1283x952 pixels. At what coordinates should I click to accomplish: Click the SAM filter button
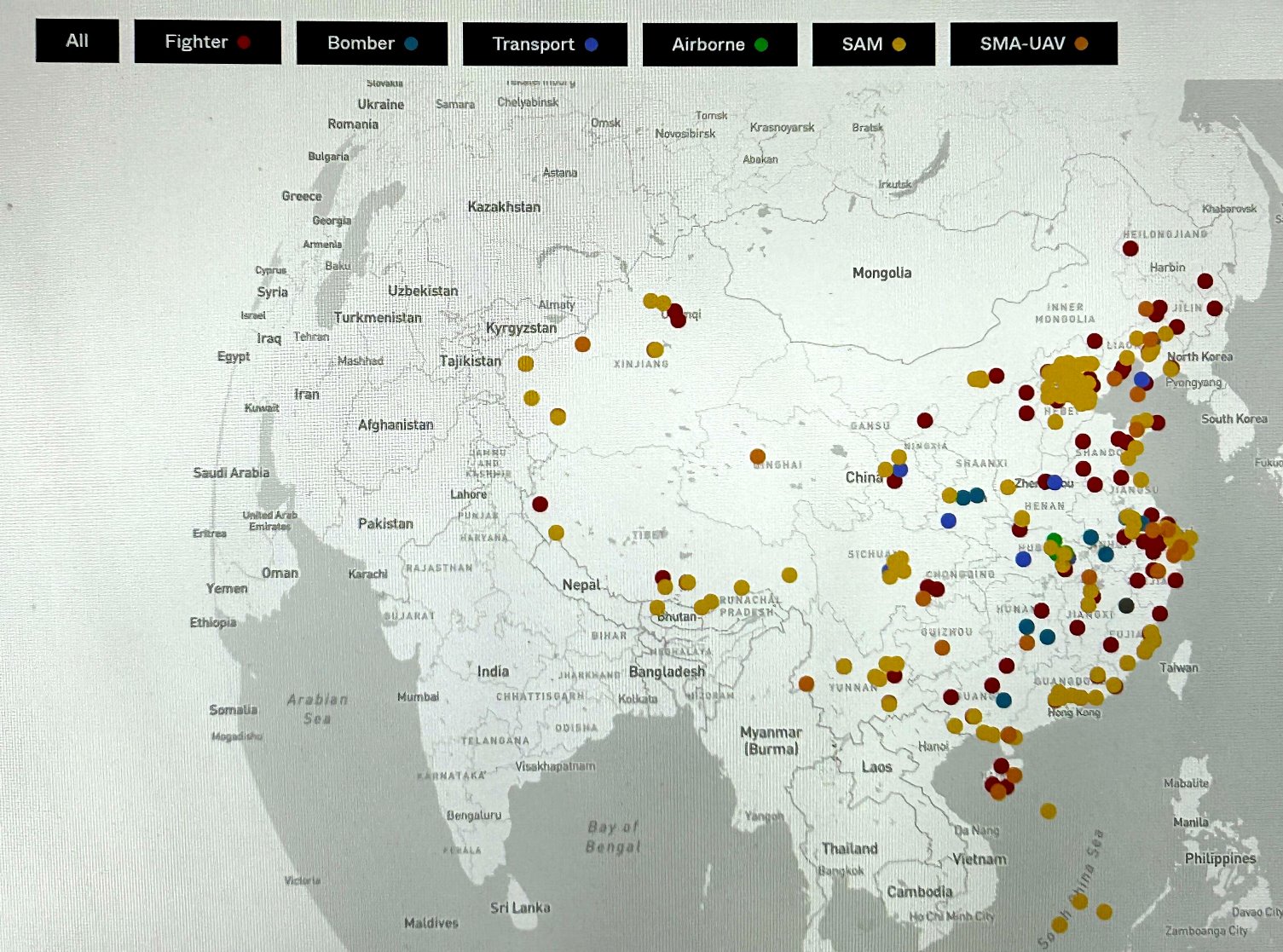tap(873, 44)
